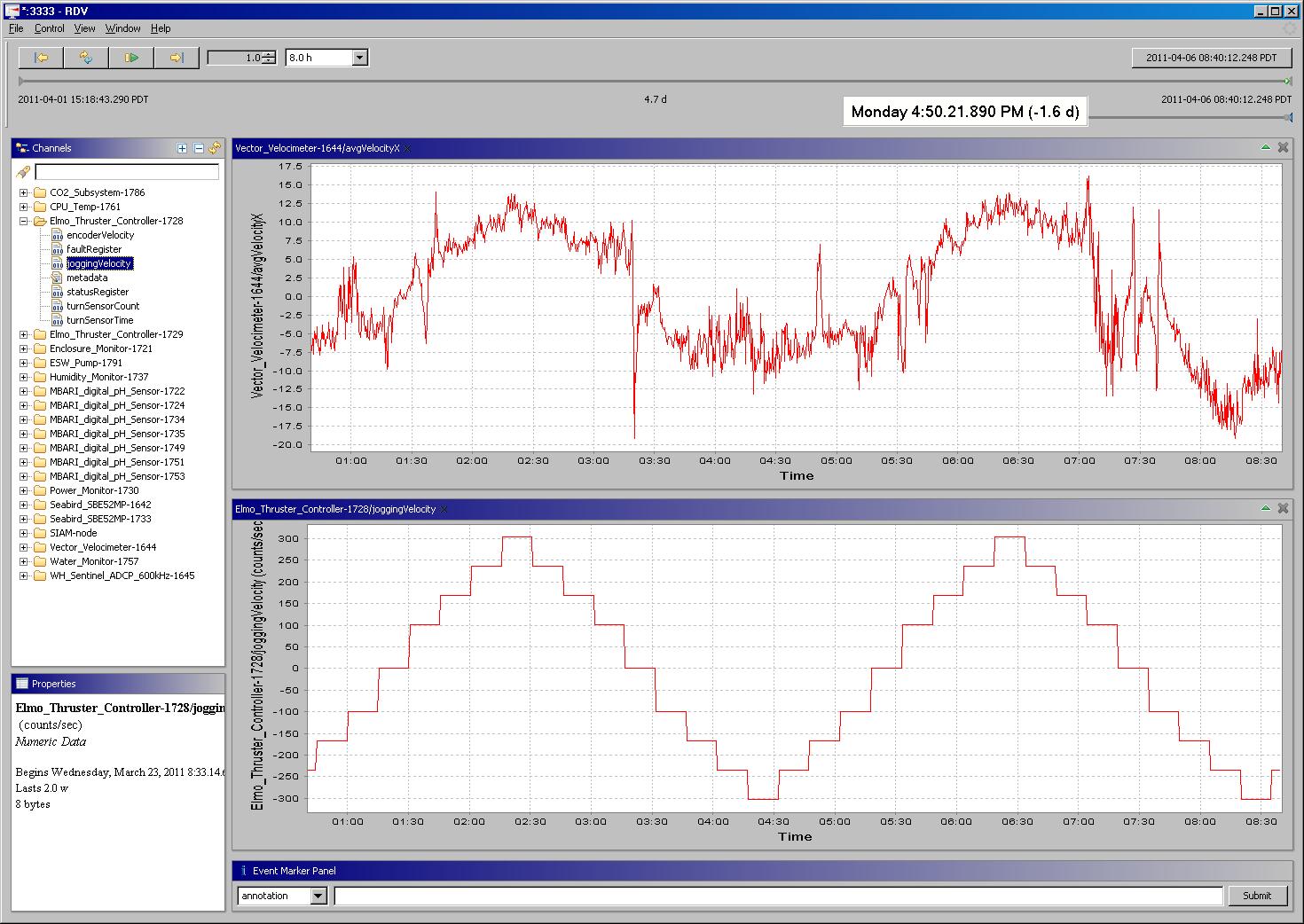
Task: Collapse all channels with minus icon
Action: (x=199, y=148)
